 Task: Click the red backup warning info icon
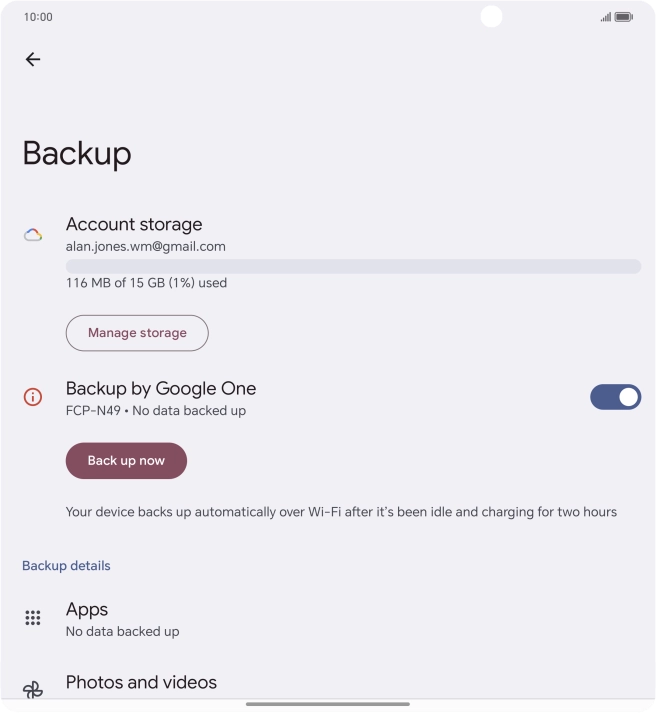(x=33, y=397)
